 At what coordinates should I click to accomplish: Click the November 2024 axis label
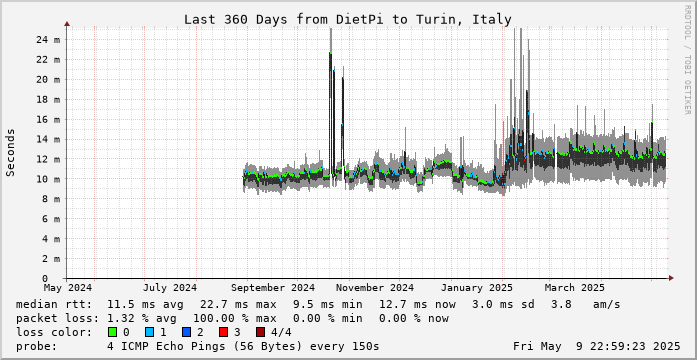coord(375,288)
